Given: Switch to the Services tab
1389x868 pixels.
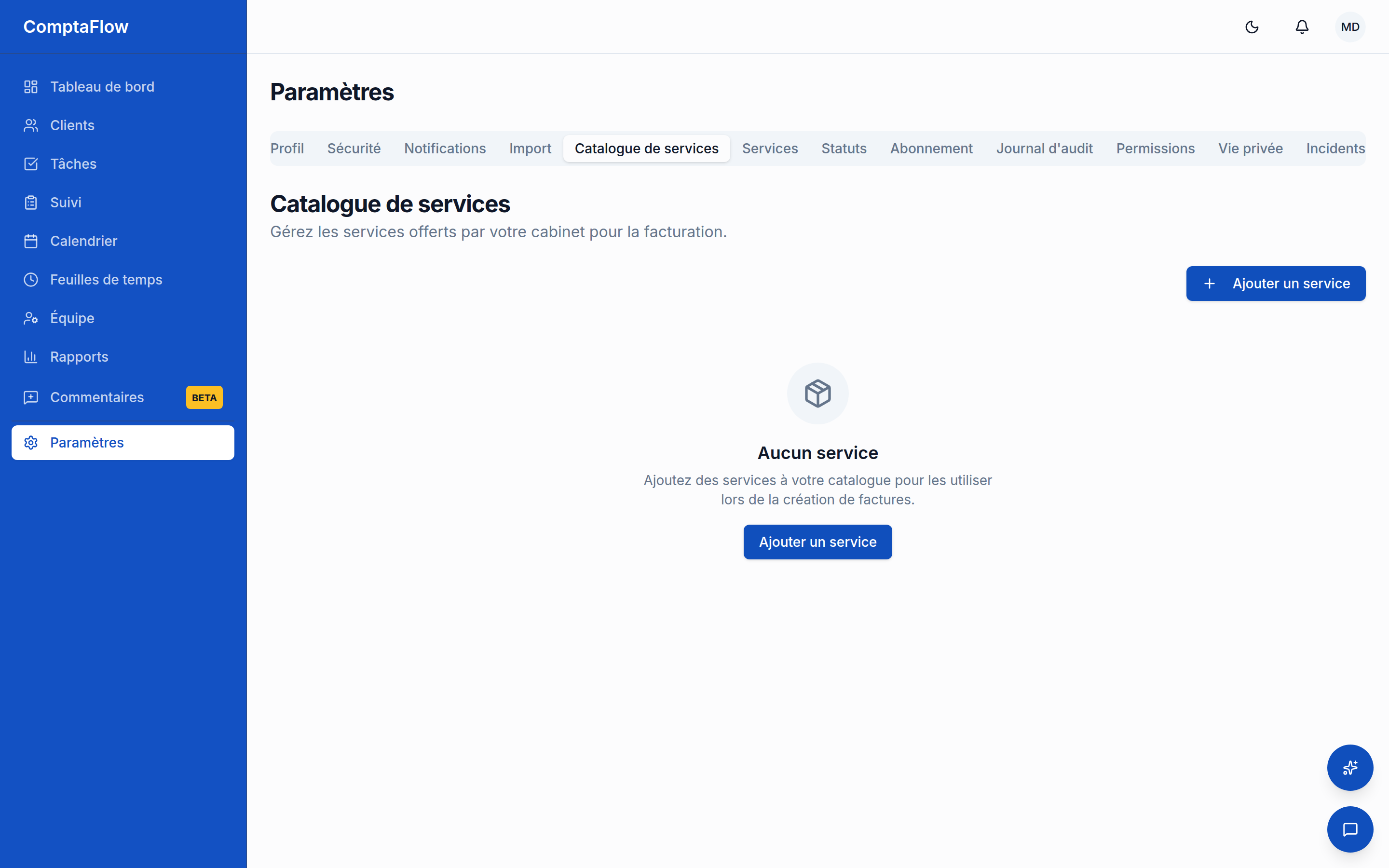Looking at the screenshot, I should click(770, 149).
